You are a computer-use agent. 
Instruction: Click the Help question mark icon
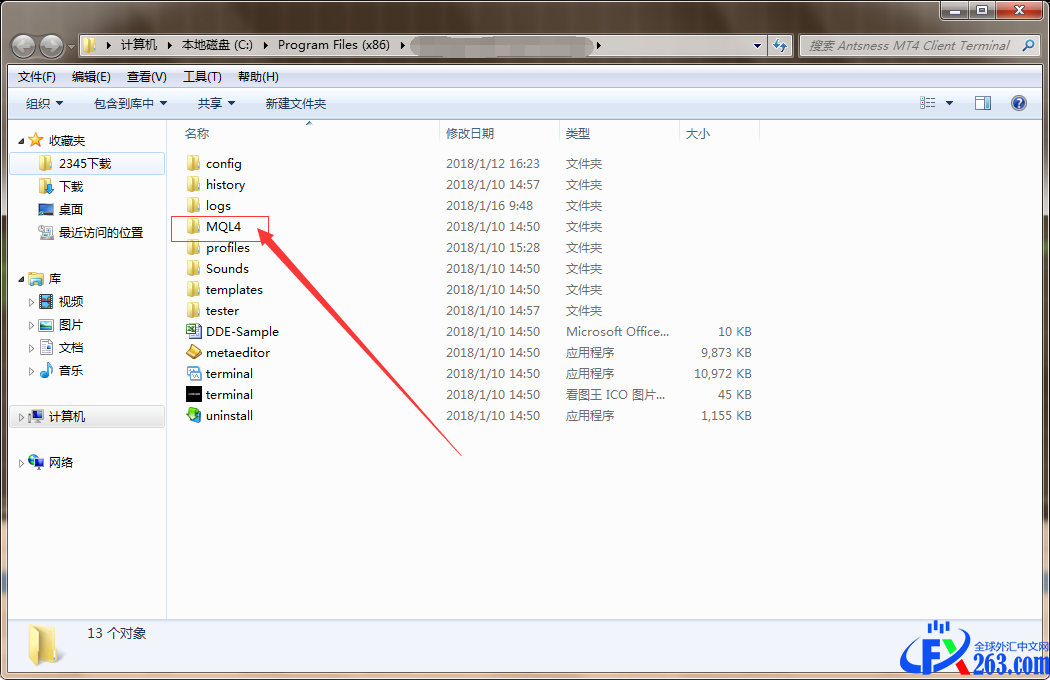[x=1018, y=103]
